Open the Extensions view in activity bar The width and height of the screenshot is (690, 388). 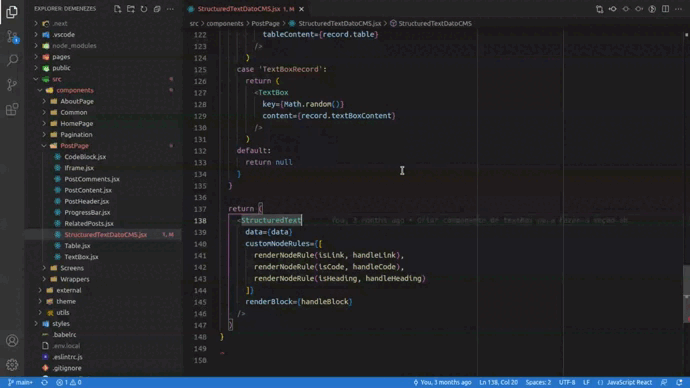(x=12, y=109)
